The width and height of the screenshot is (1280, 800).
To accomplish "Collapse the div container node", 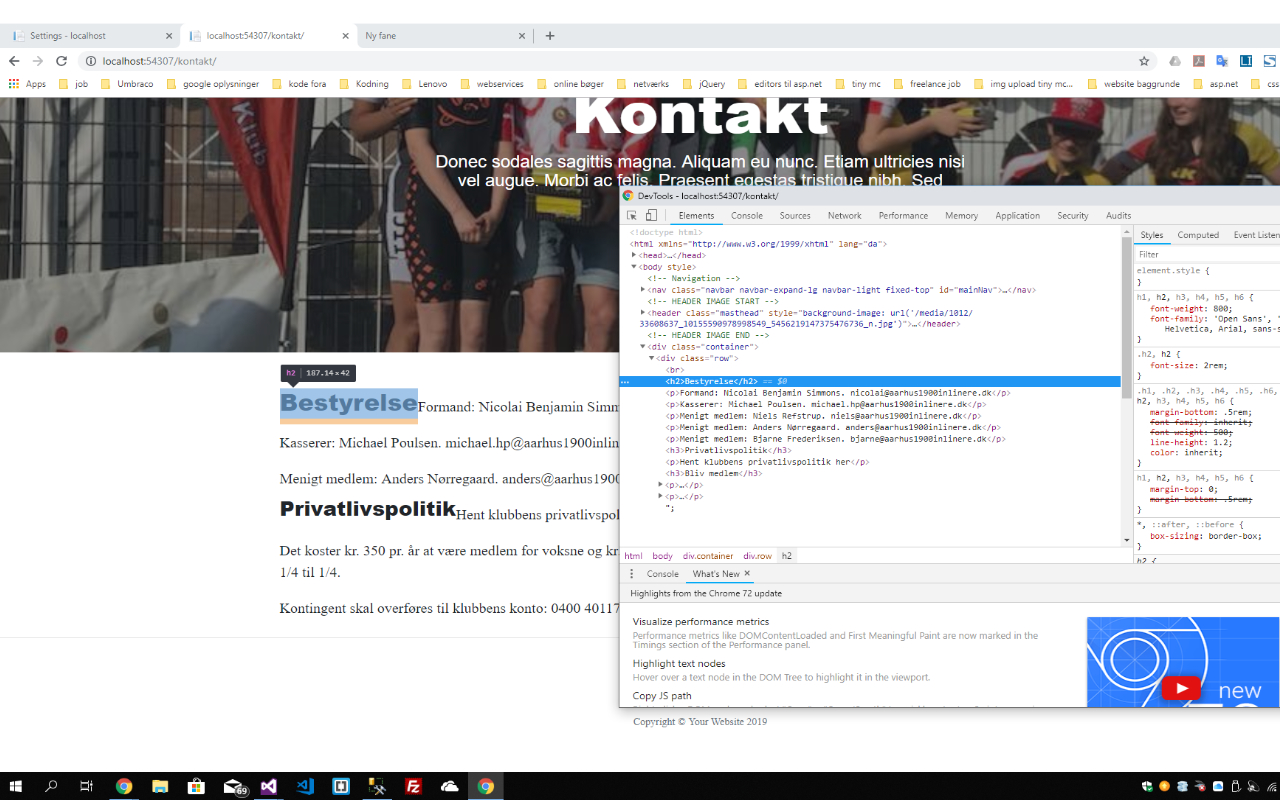I will point(643,347).
